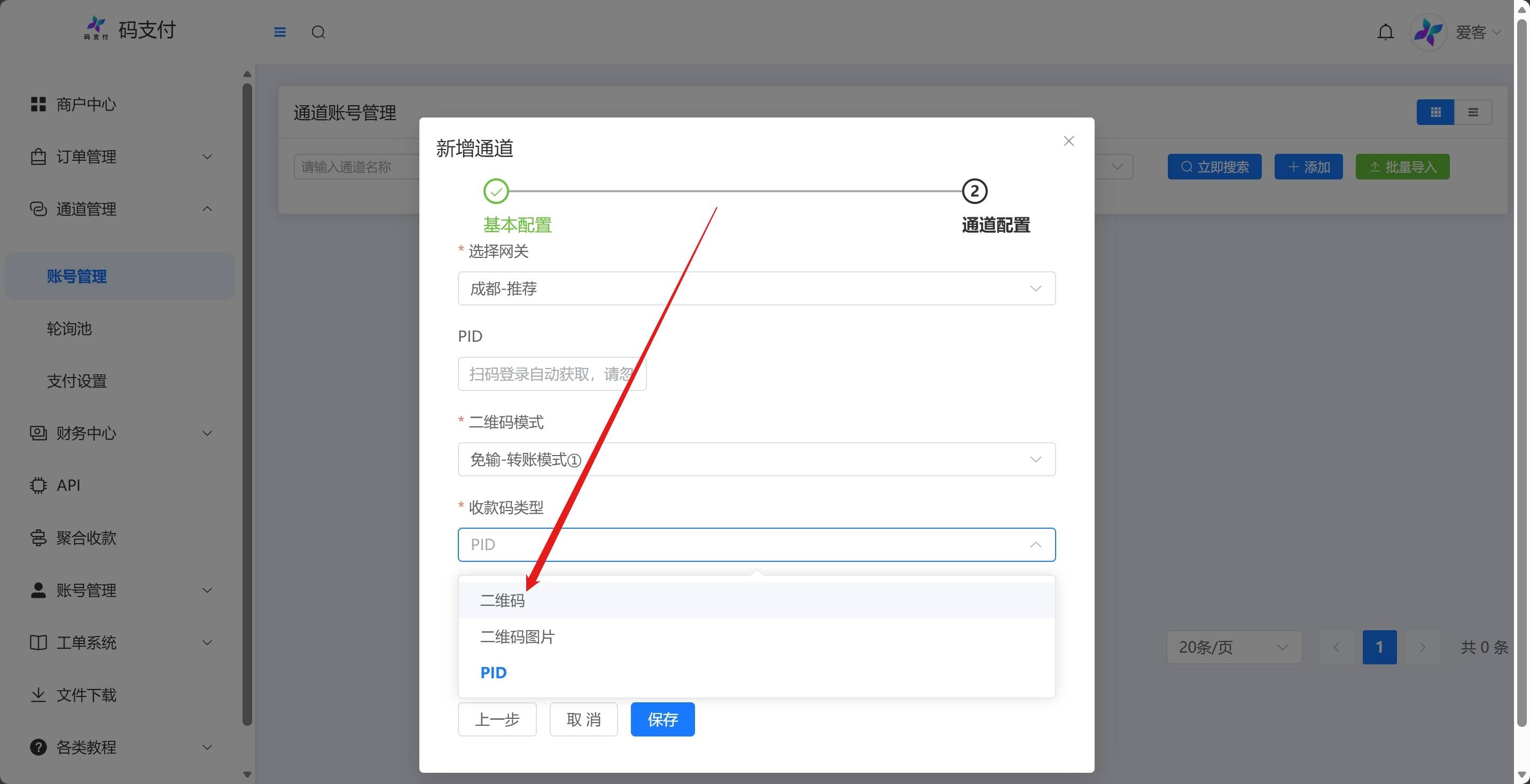Screen dimensions: 1530x784
Task: Close the 新增通道 dialog
Action: click(x=1068, y=142)
